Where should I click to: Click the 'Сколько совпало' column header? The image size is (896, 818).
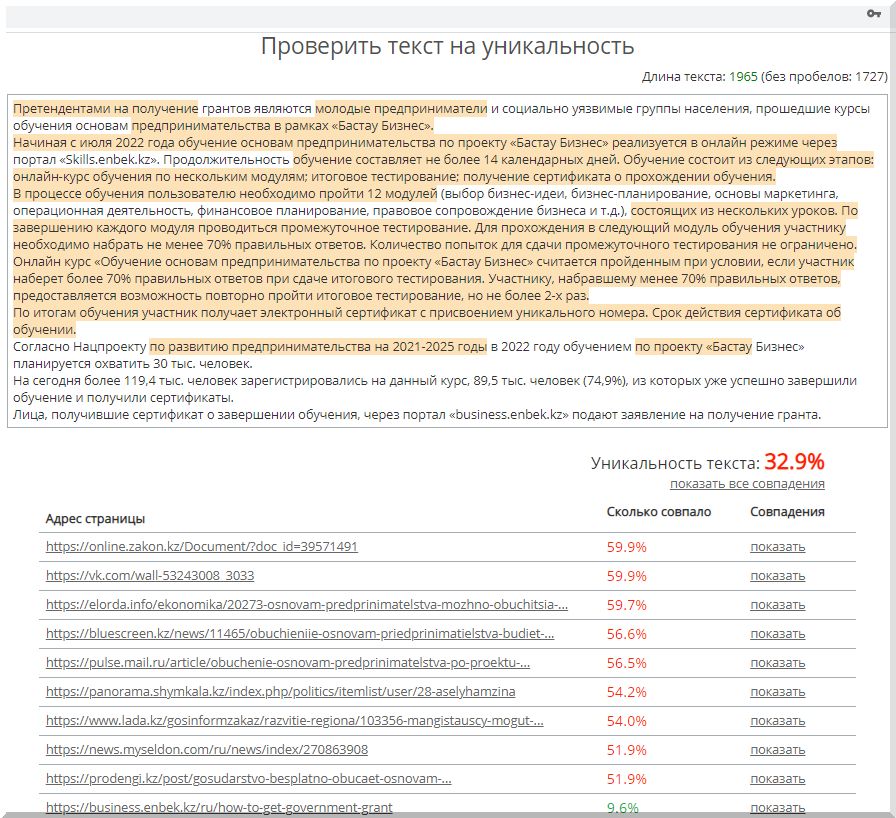(x=659, y=512)
